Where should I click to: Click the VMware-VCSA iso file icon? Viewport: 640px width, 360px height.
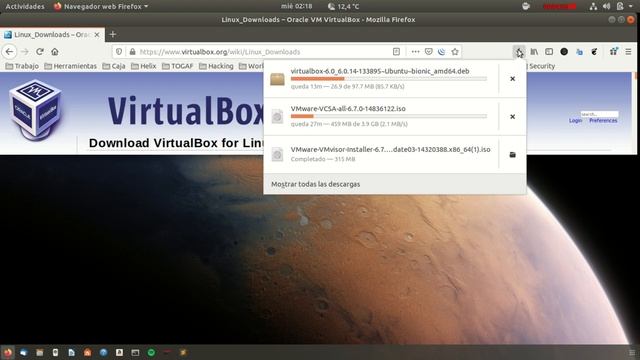point(277,117)
